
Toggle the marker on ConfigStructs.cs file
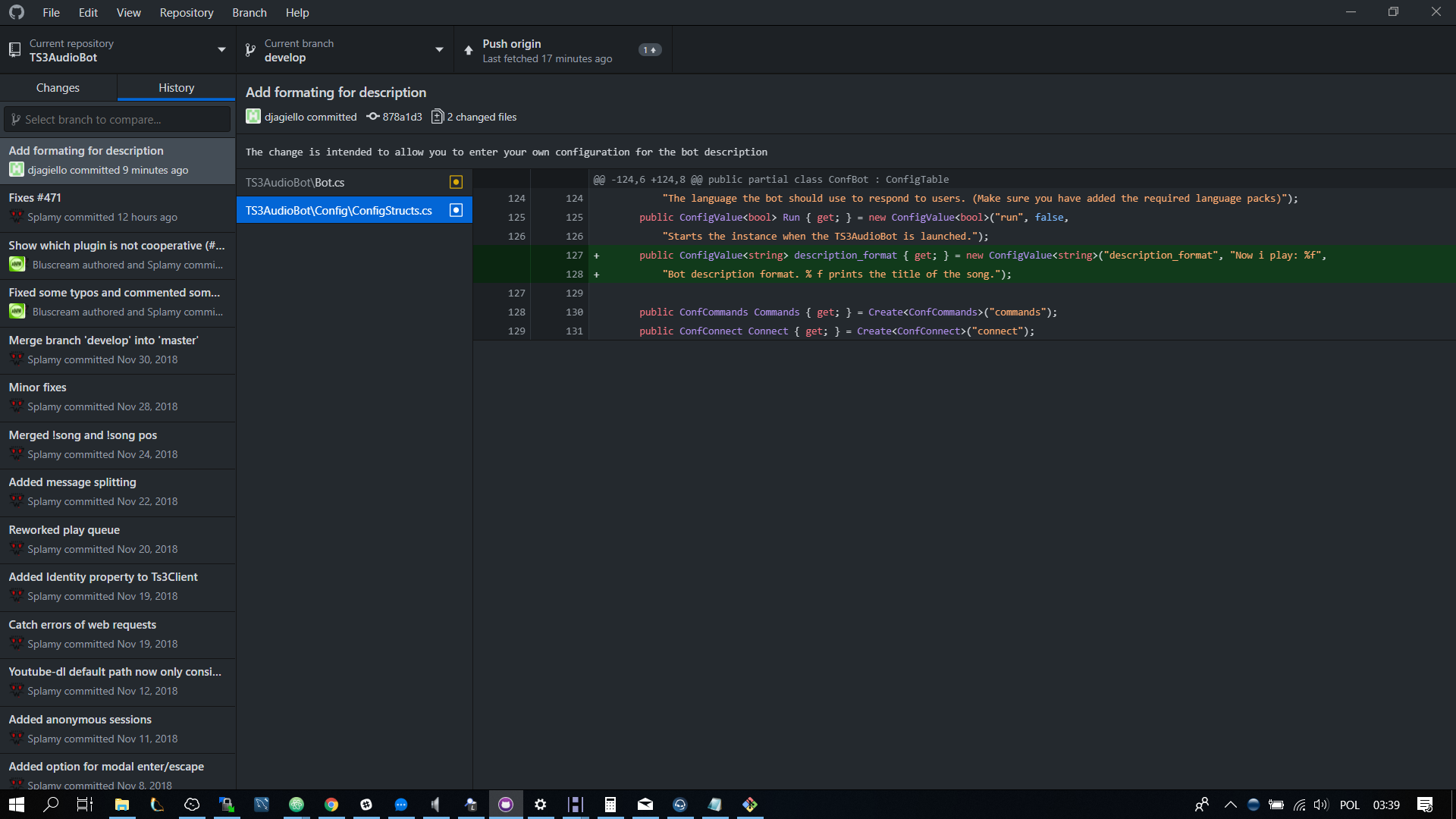pos(456,210)
